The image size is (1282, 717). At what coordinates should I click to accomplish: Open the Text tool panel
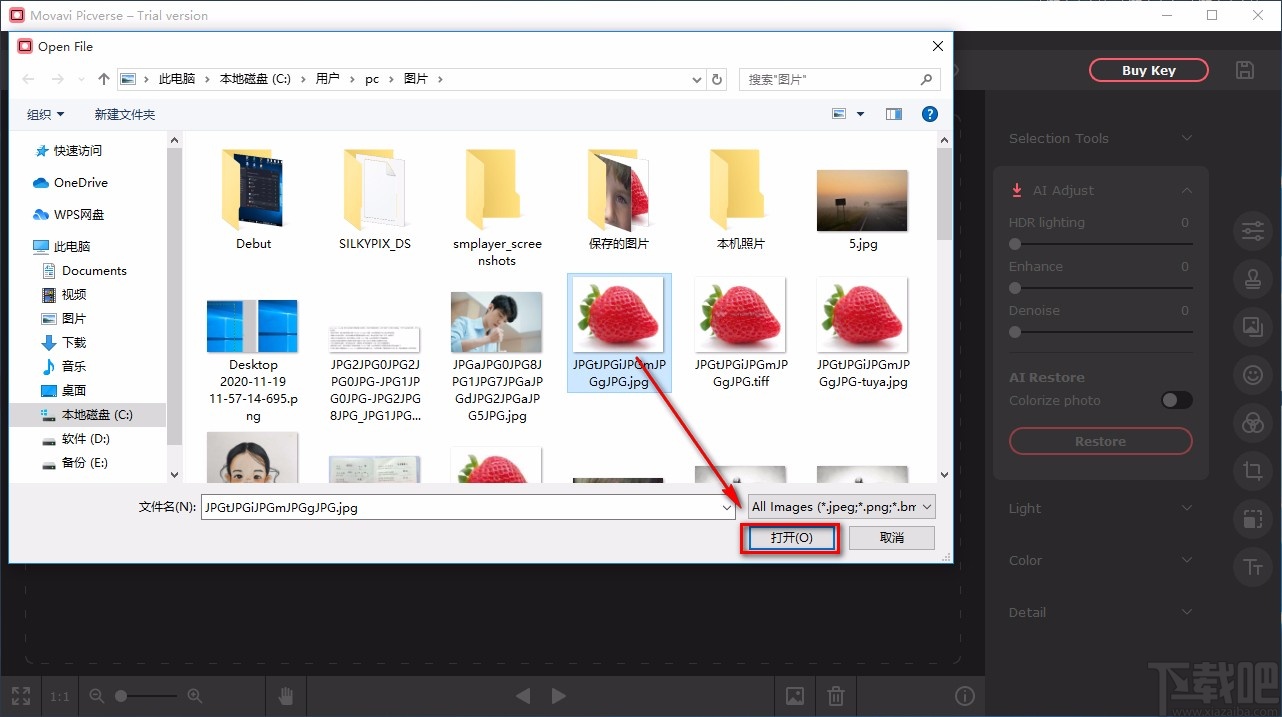1253,567
